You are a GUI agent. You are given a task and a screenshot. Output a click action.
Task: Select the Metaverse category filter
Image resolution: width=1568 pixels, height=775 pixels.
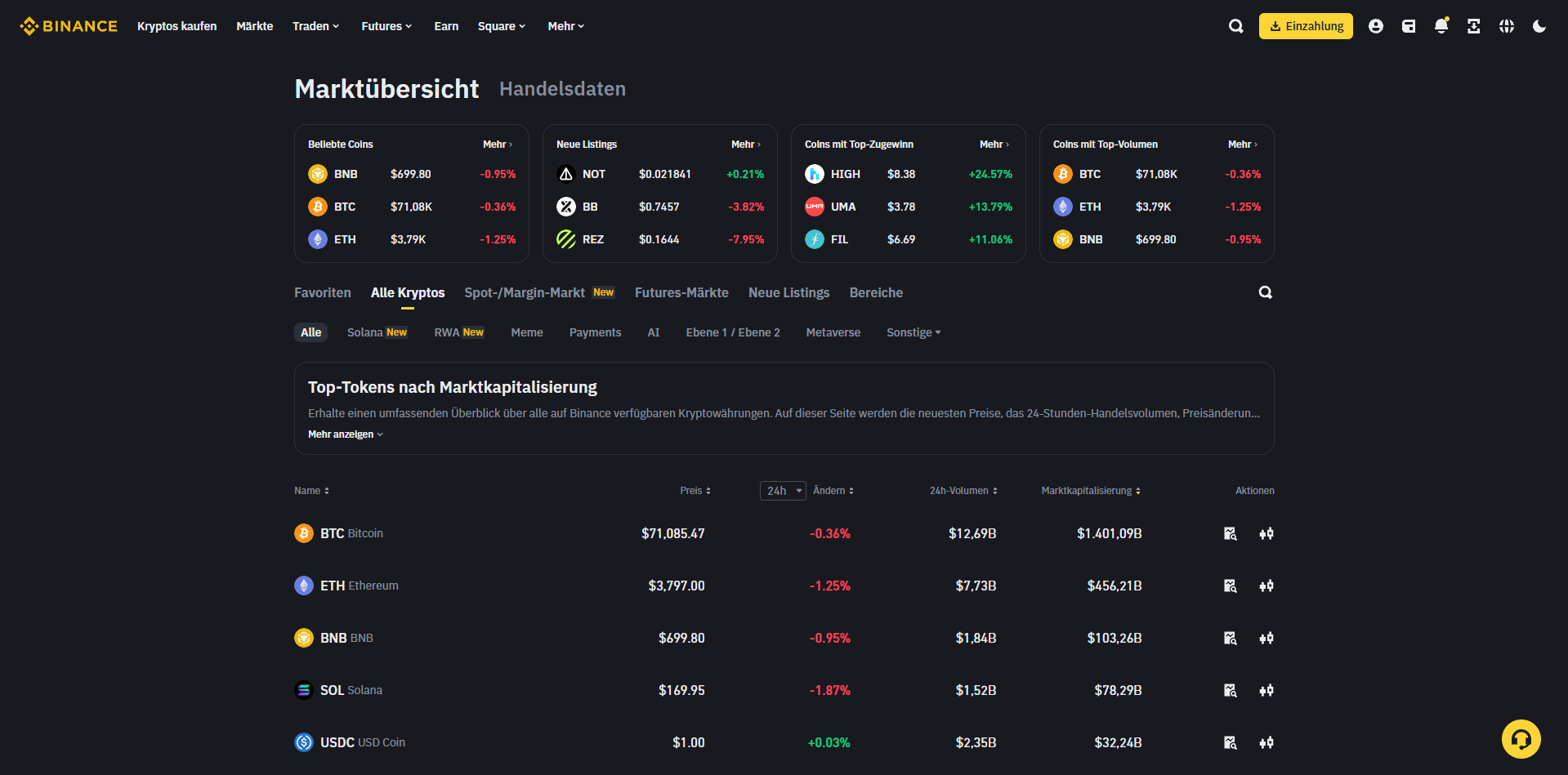(833, 332)
